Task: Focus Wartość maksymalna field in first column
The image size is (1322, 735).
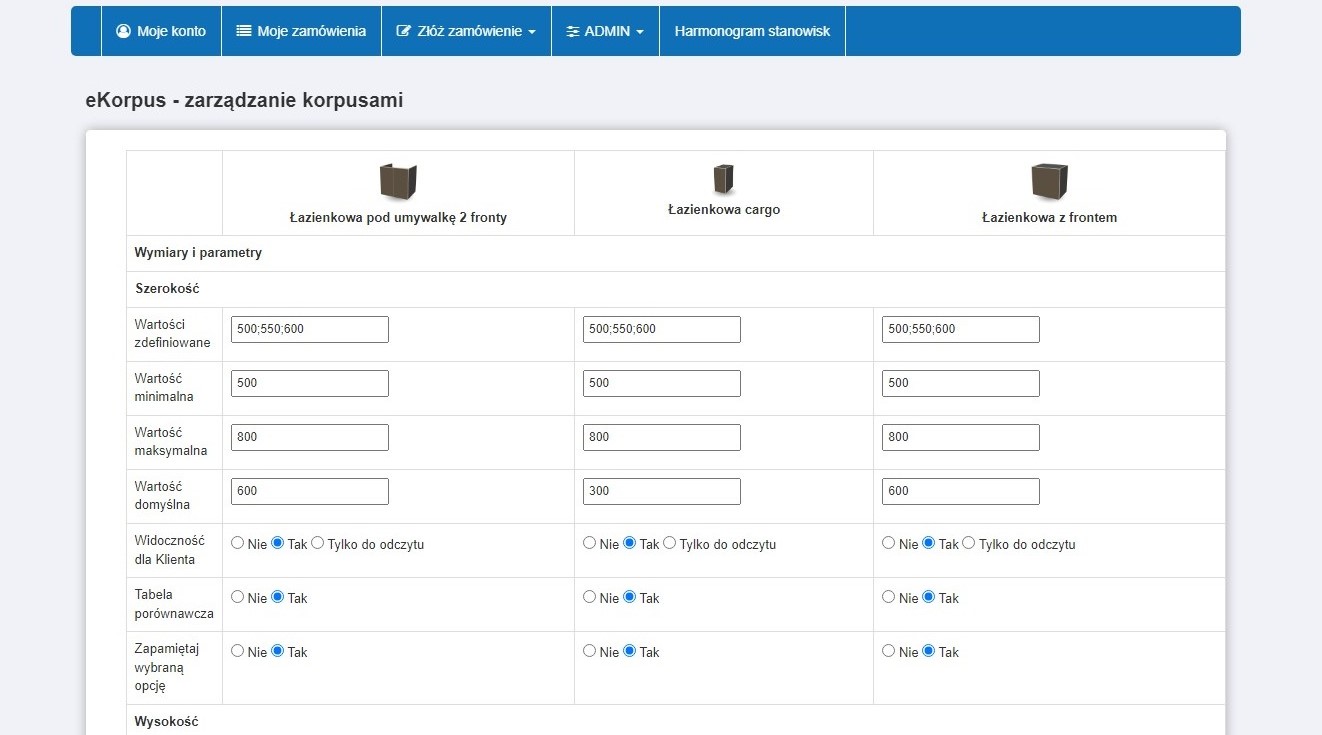Action: [x=309, y=437]
